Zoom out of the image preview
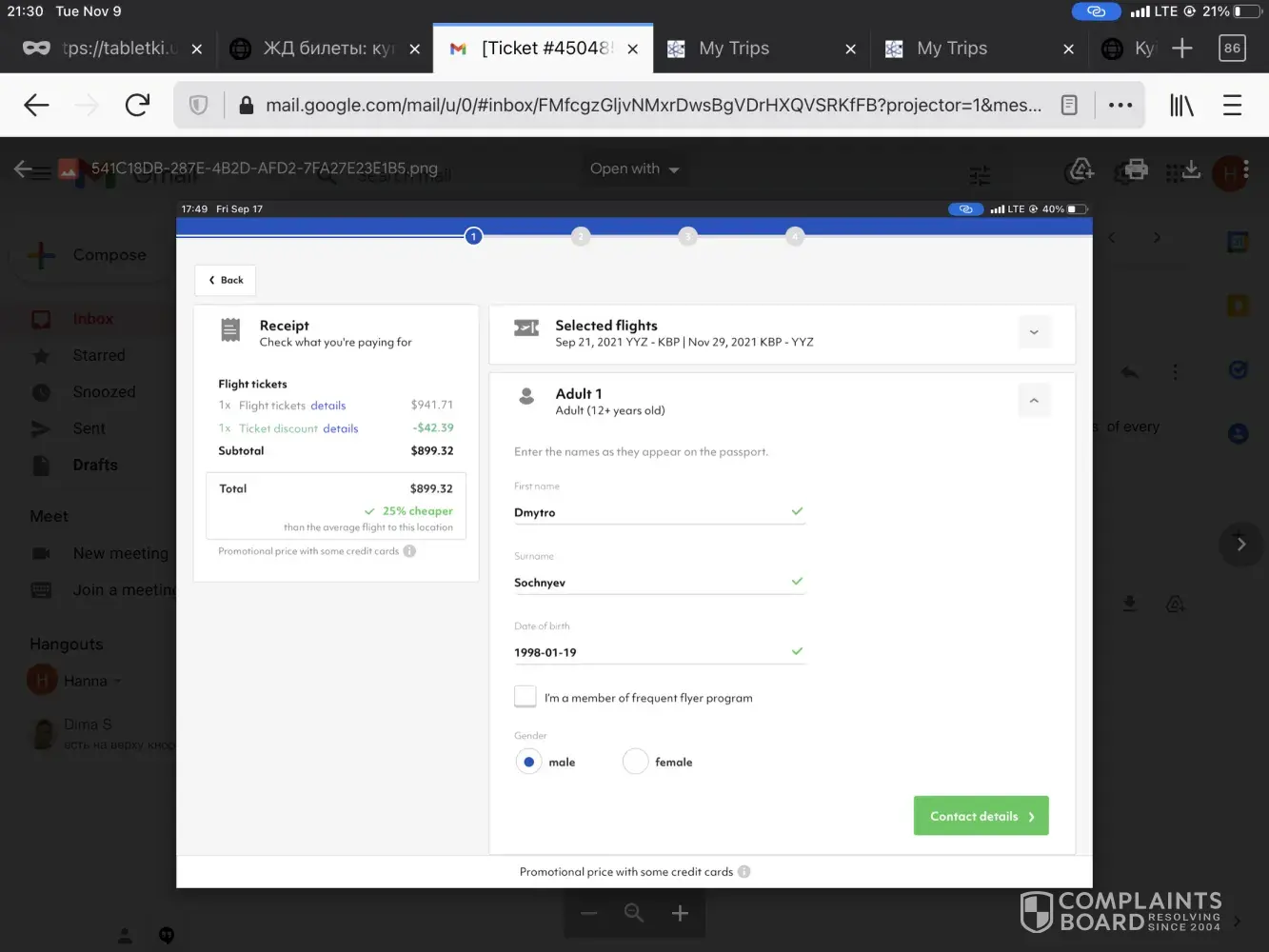 pyautogui.click(x=589, y=914)
